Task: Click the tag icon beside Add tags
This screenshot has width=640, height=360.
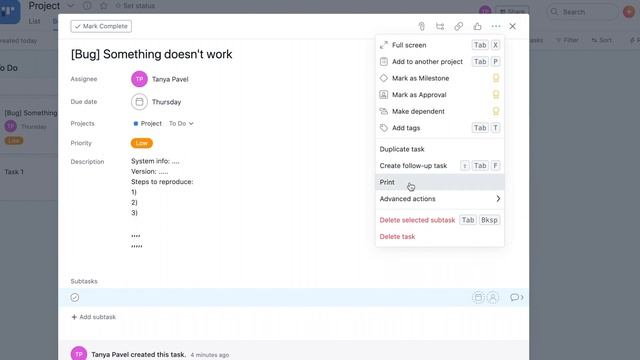Action: (384, 128)
